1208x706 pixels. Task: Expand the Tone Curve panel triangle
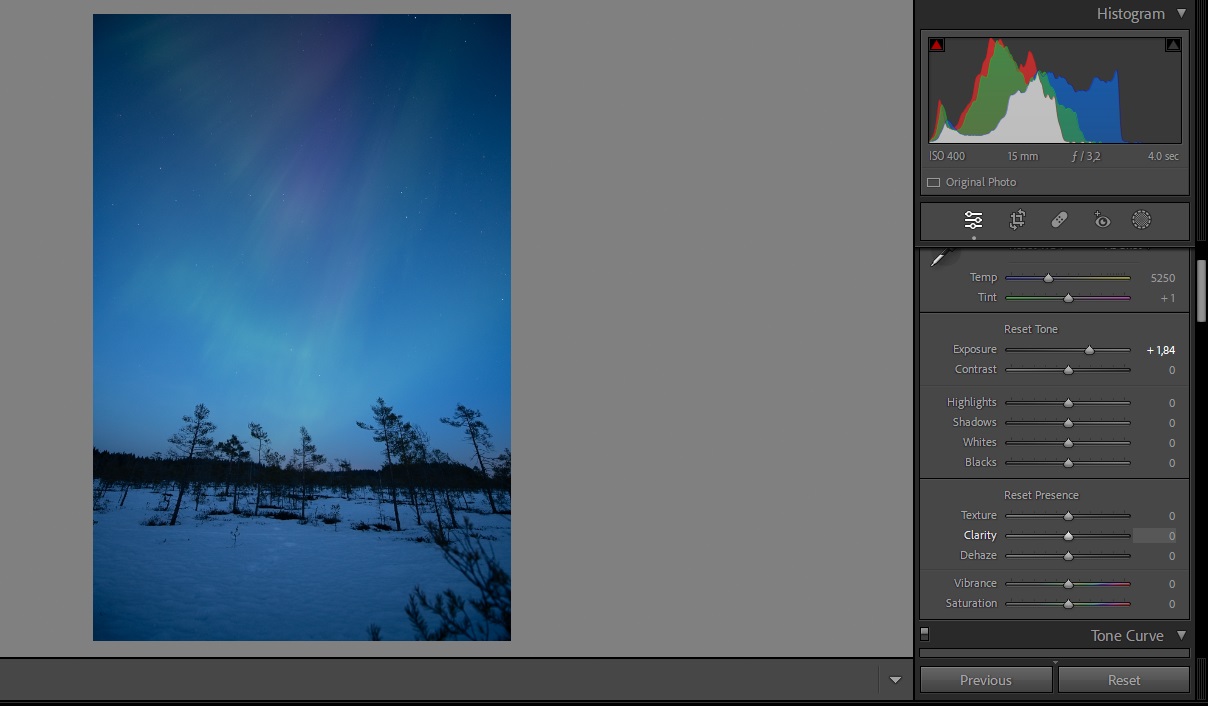pos(1181,636)
